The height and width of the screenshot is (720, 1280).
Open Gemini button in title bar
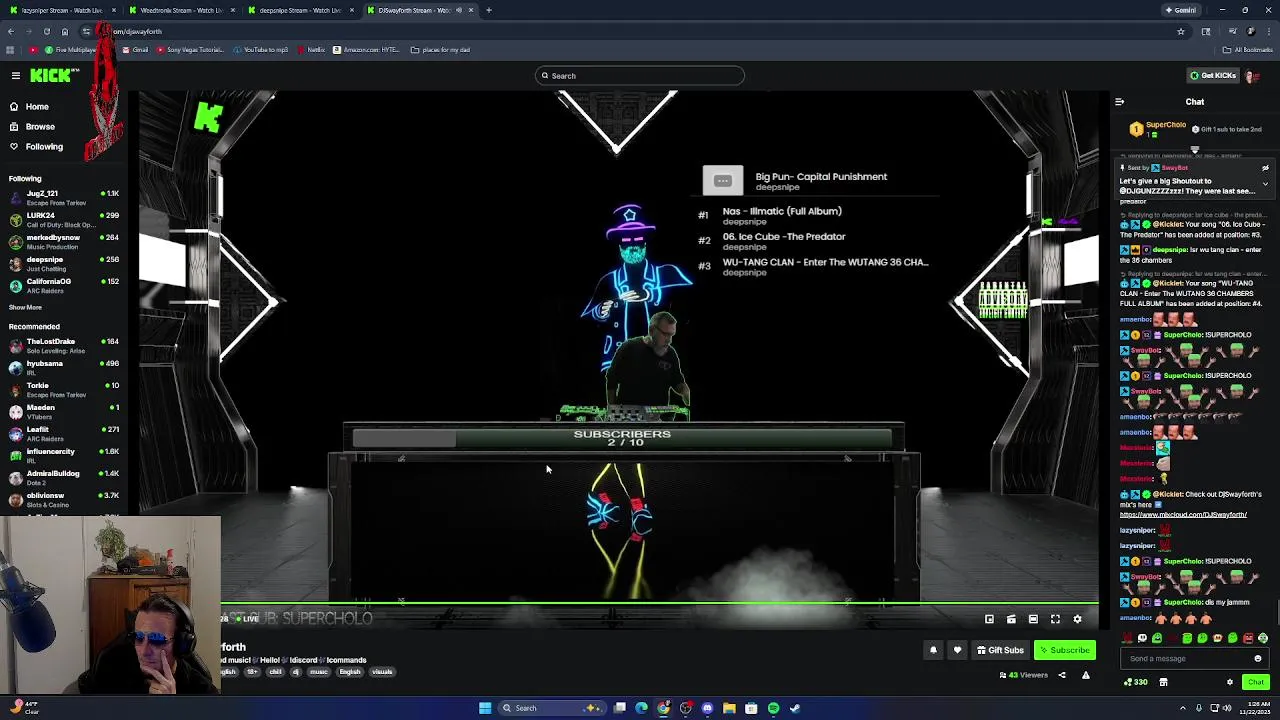pos(1180,10)
